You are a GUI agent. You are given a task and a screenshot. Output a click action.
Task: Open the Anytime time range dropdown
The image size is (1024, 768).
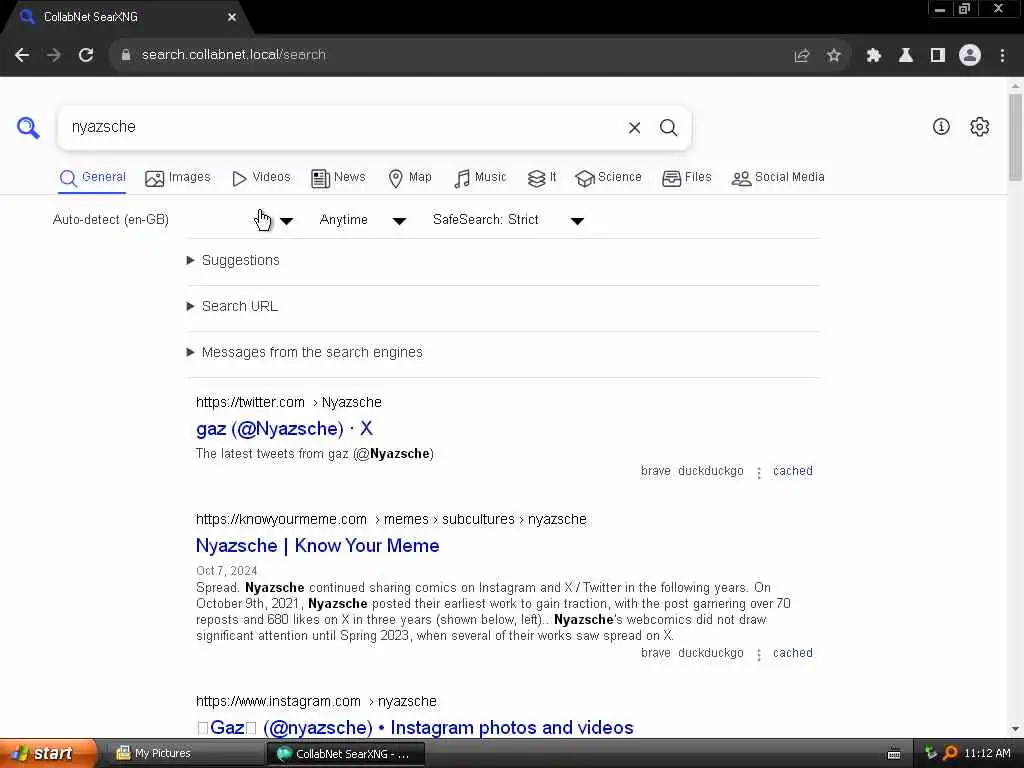[363, 220]
